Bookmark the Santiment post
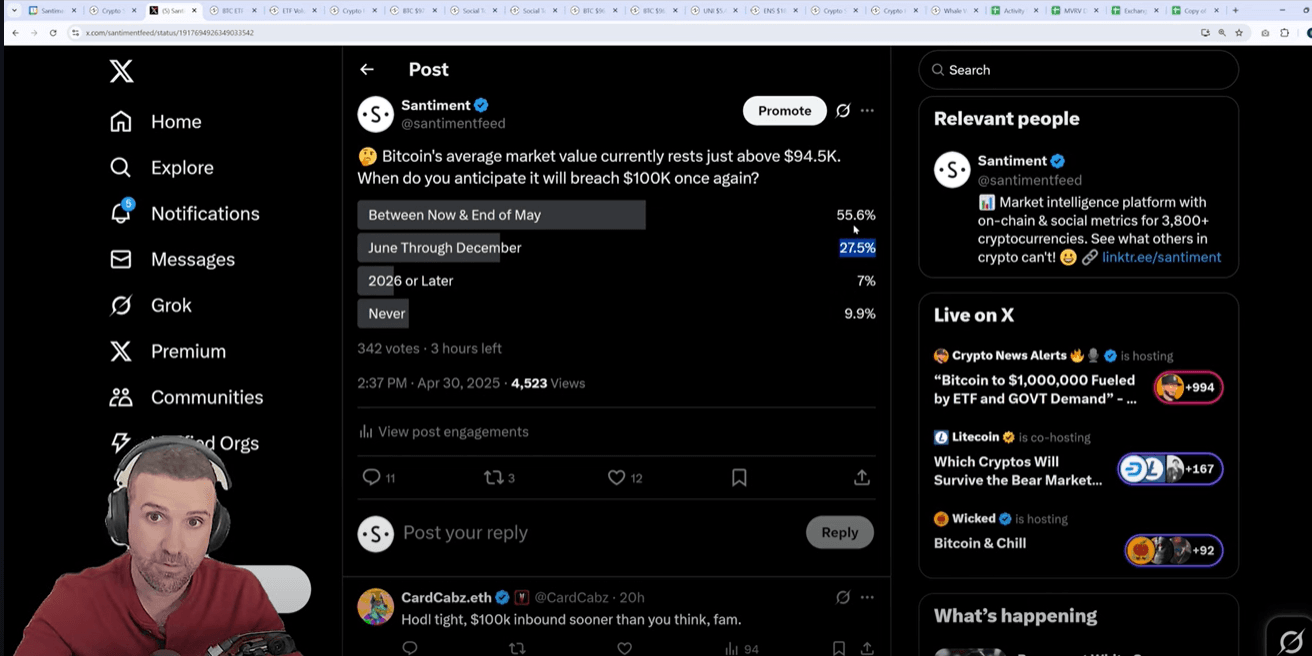Screen dimensions: 1312x656 [739, 478]
